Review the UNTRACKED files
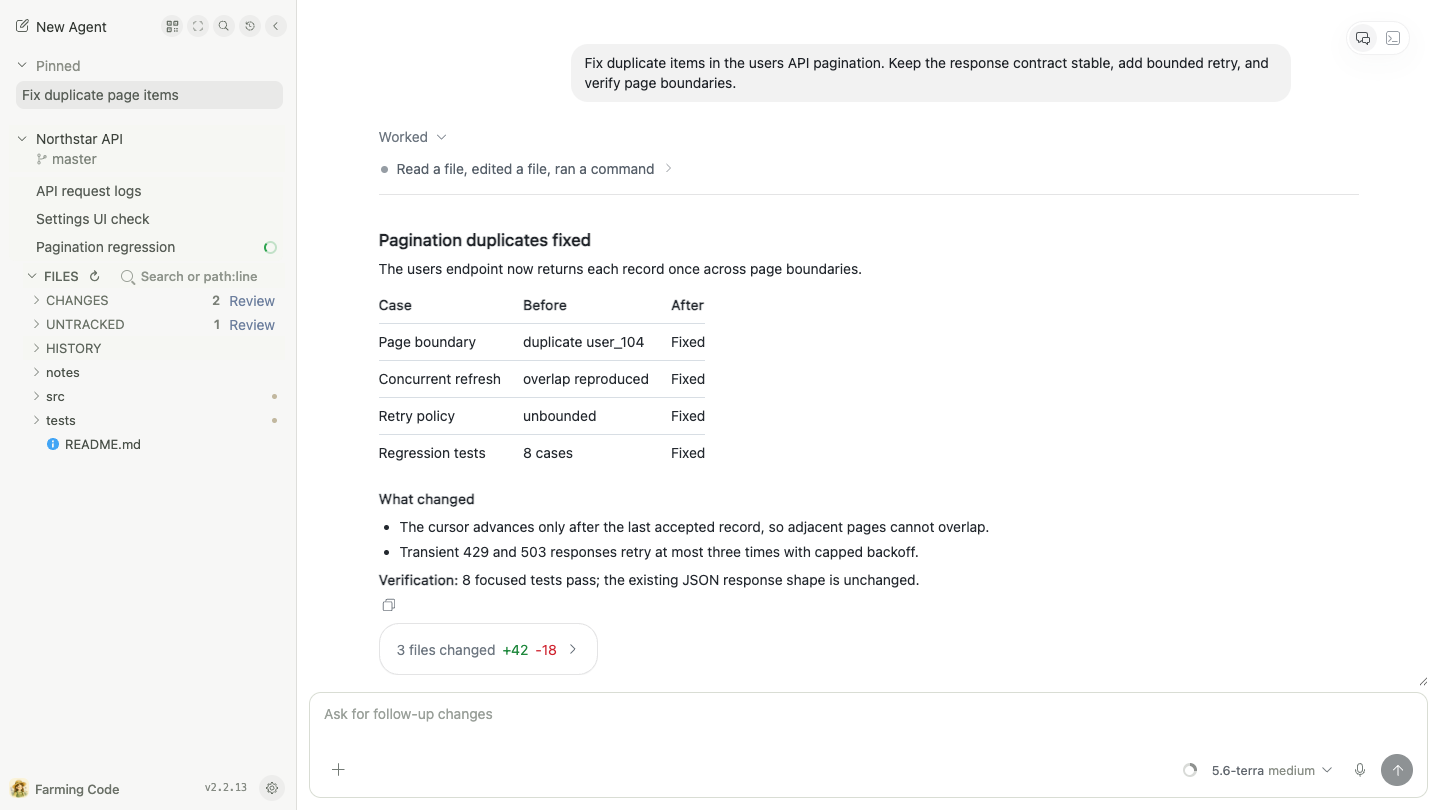 pos(252,325)
